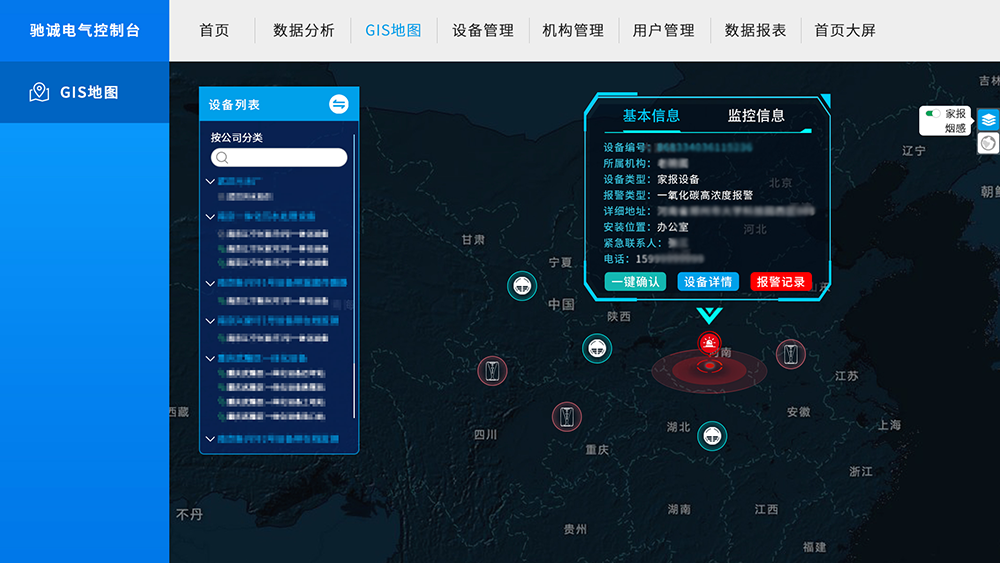
Task: Go to 设备管理 in top navigation
Action: tap(483, 30)
